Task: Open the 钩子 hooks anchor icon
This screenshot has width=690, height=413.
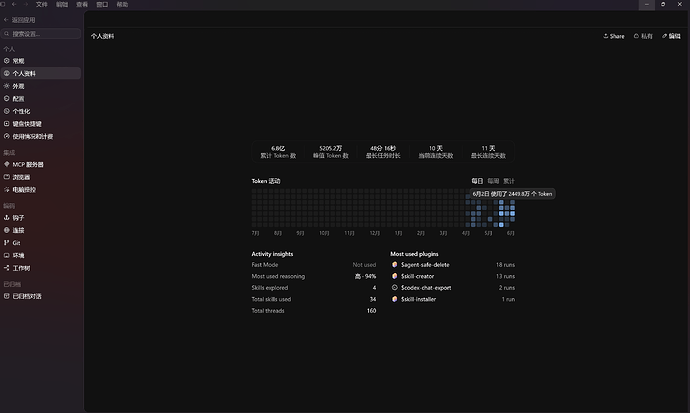Action: 7,217
